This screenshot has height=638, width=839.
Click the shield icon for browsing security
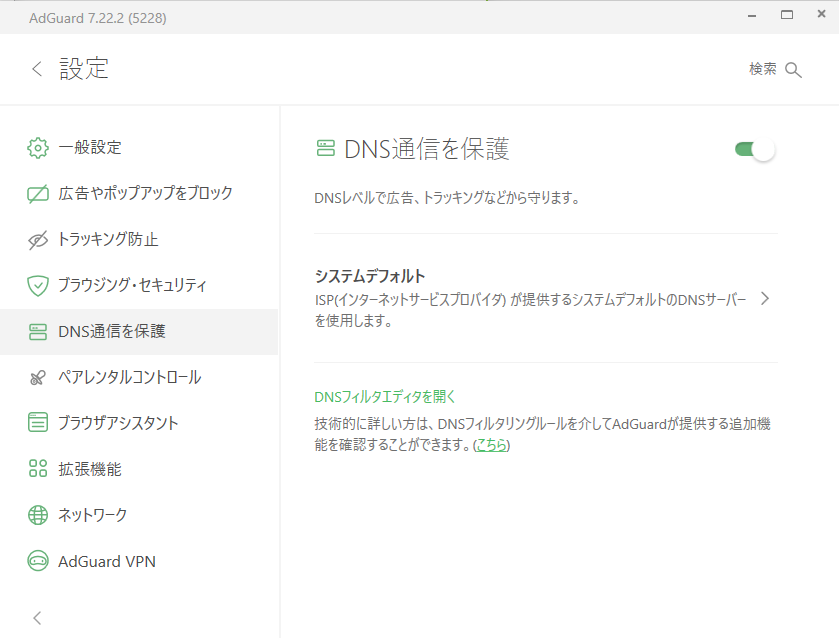pos(38,286)
